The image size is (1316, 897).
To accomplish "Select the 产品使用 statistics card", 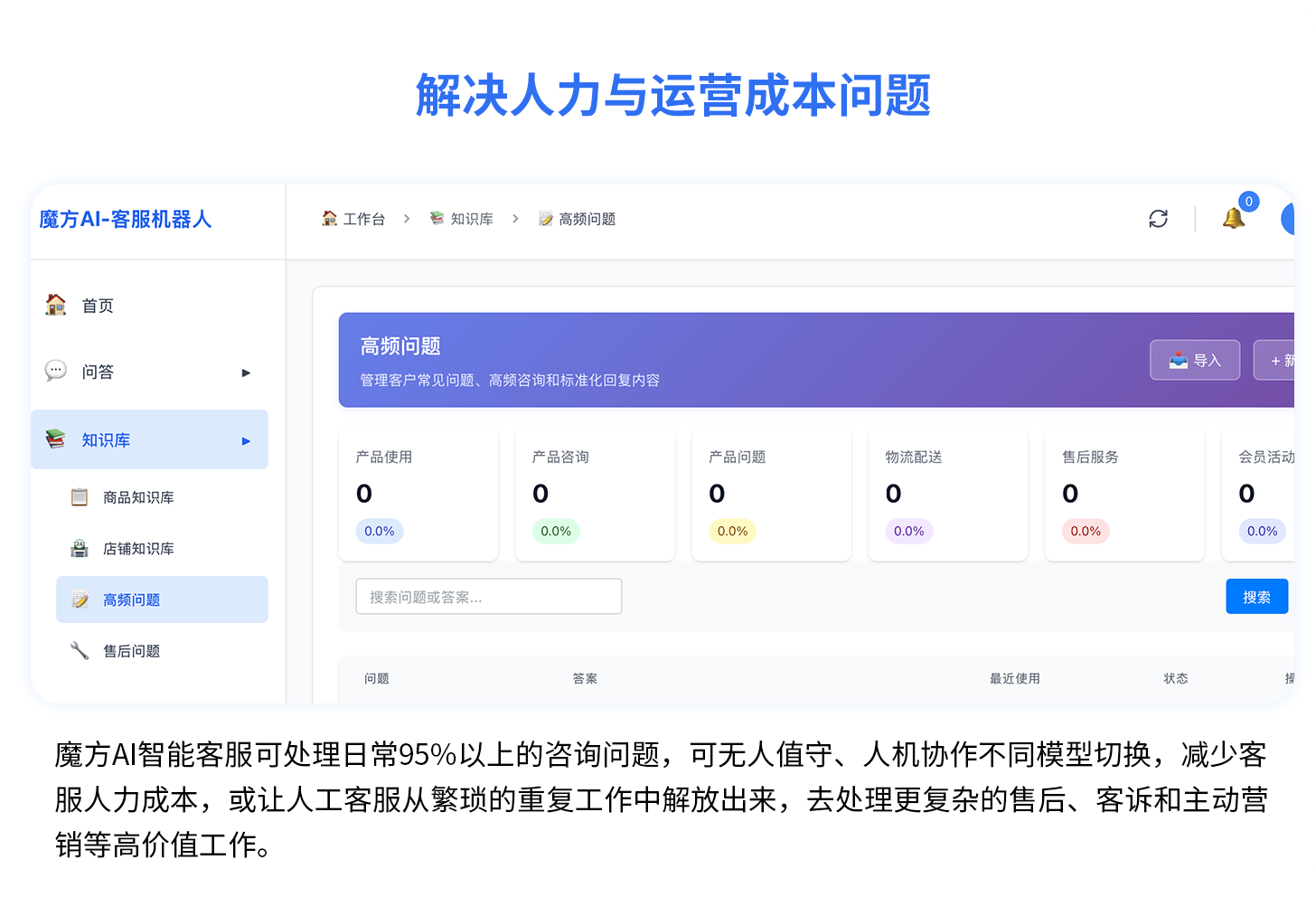I will 418,495.
